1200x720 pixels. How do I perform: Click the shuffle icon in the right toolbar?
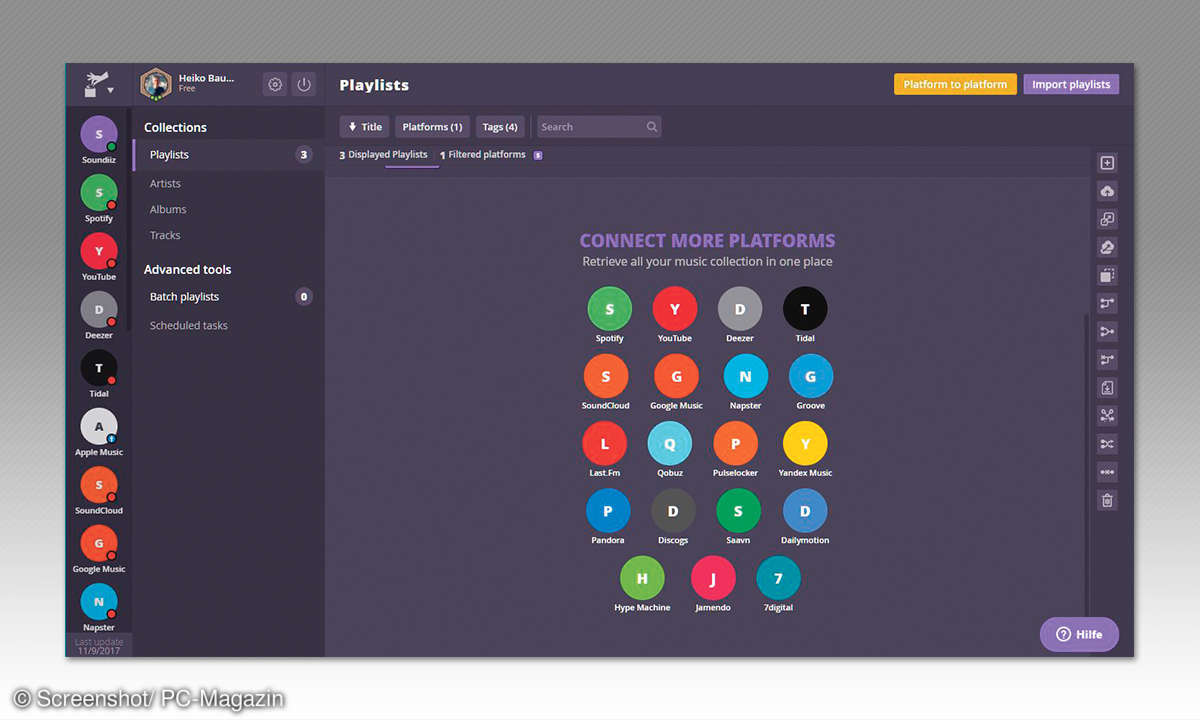(1107, 444)
